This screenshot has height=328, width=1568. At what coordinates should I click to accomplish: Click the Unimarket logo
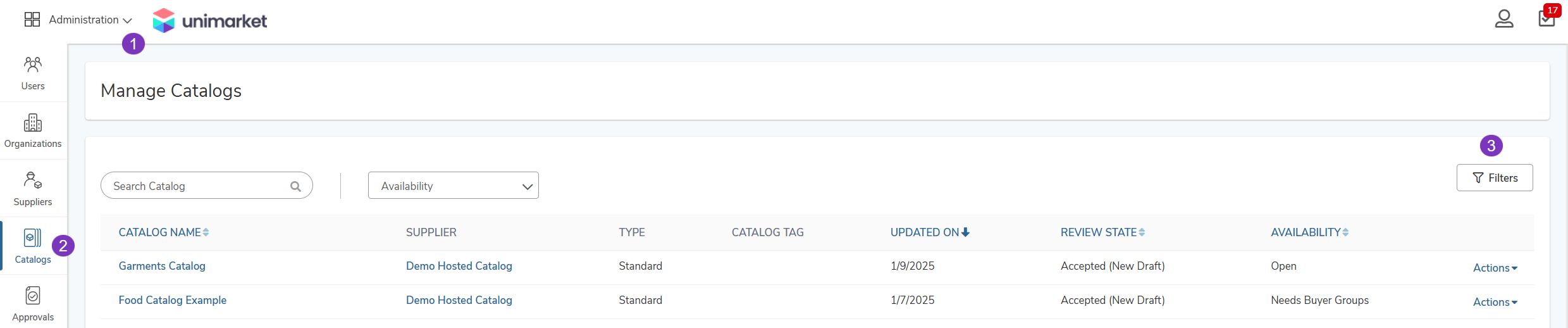(210, 21)
